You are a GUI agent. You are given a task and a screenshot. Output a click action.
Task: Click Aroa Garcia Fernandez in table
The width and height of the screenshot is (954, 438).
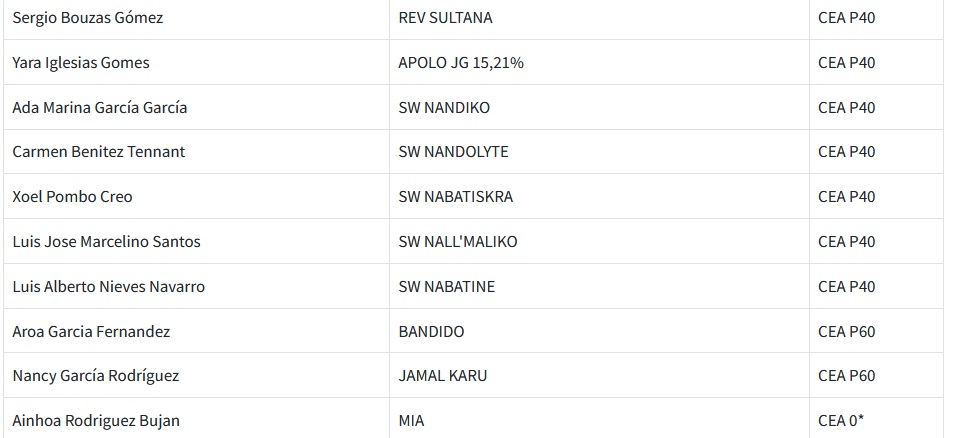[91, 332]
